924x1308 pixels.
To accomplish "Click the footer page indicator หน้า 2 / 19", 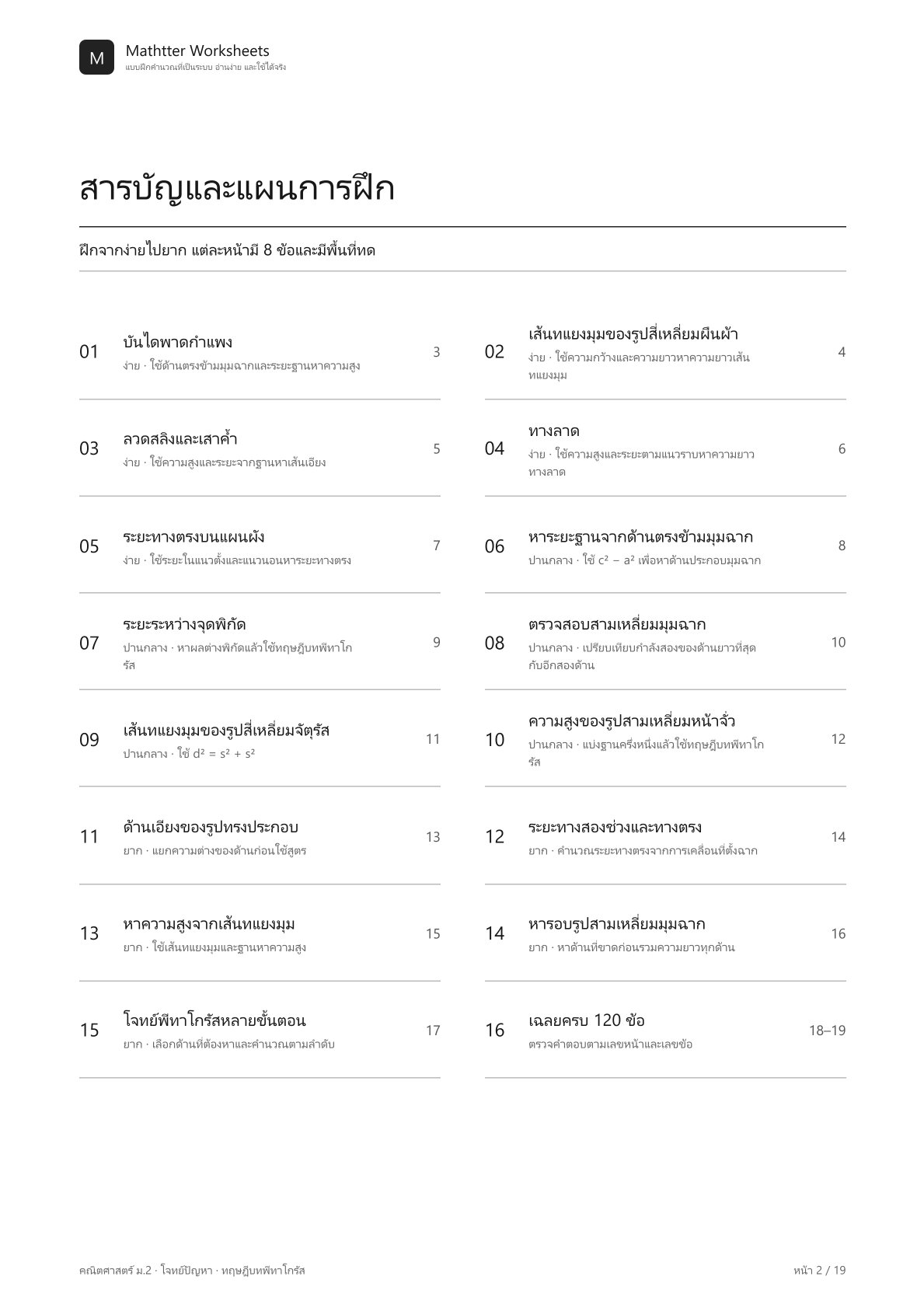I will point(819,1271).
